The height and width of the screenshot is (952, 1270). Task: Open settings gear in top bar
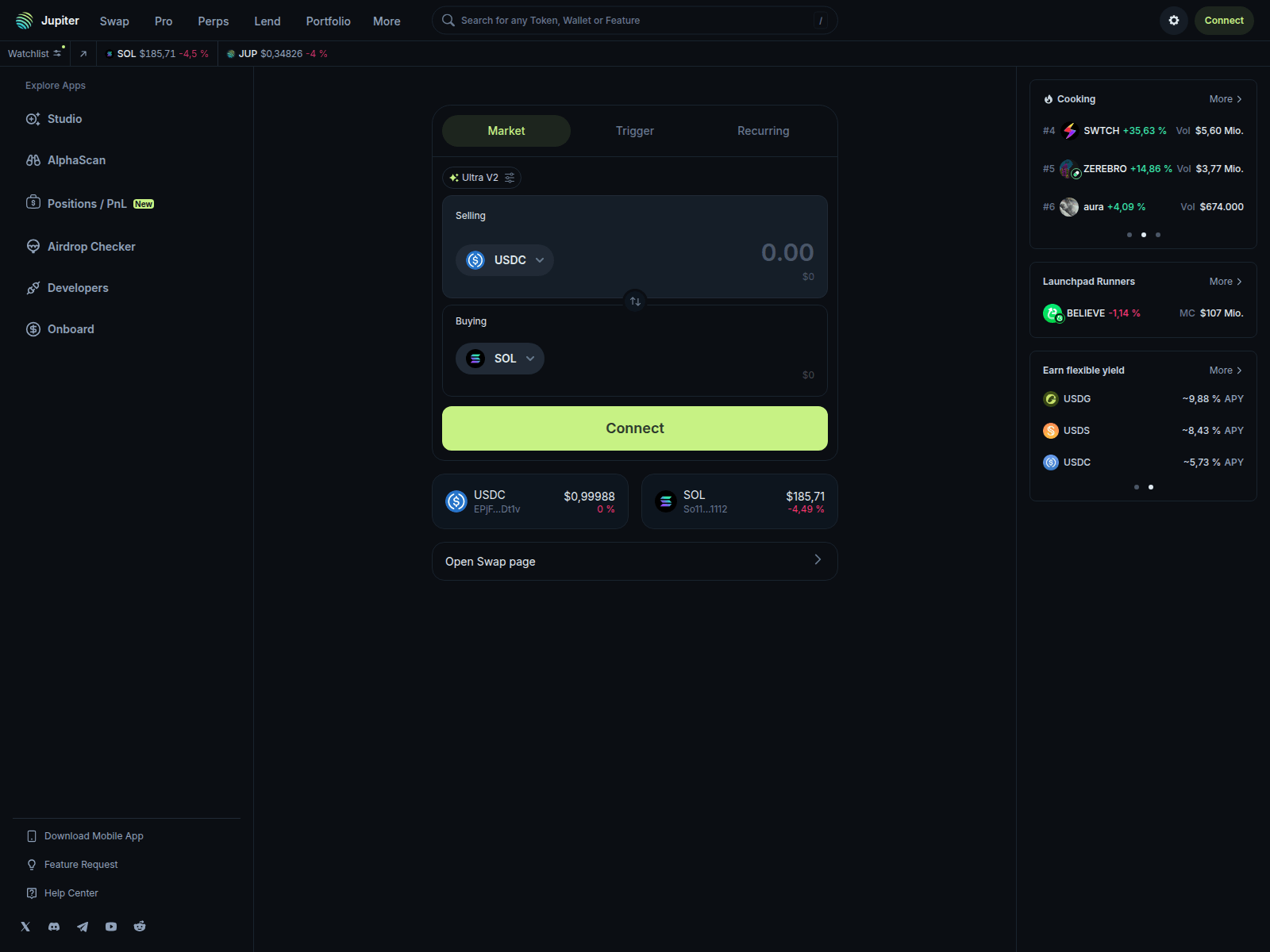coord(1174,21)
